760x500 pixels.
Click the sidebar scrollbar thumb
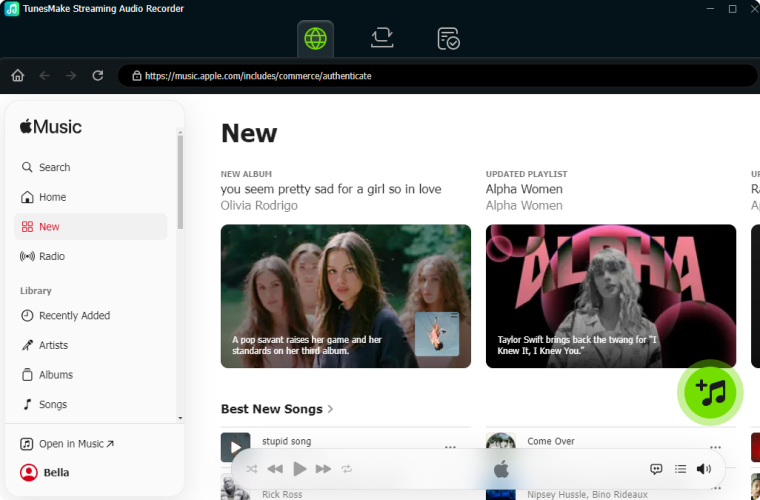180,182
